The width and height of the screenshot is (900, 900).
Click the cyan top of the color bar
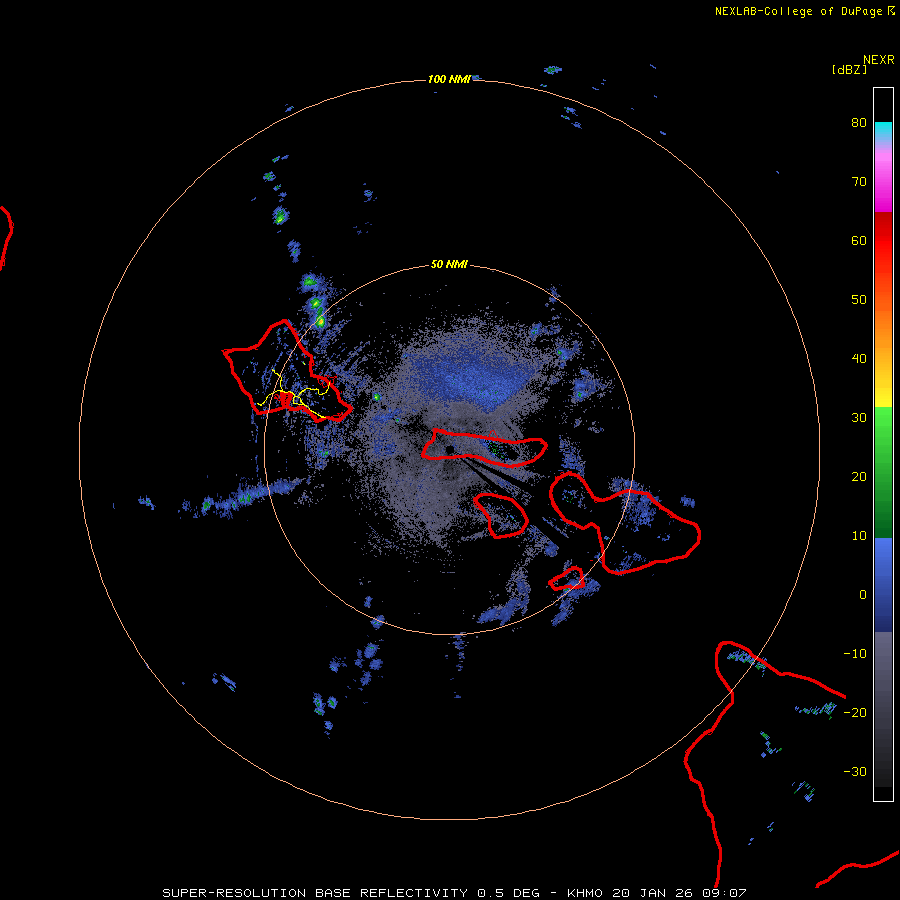[x=883, y=131]
